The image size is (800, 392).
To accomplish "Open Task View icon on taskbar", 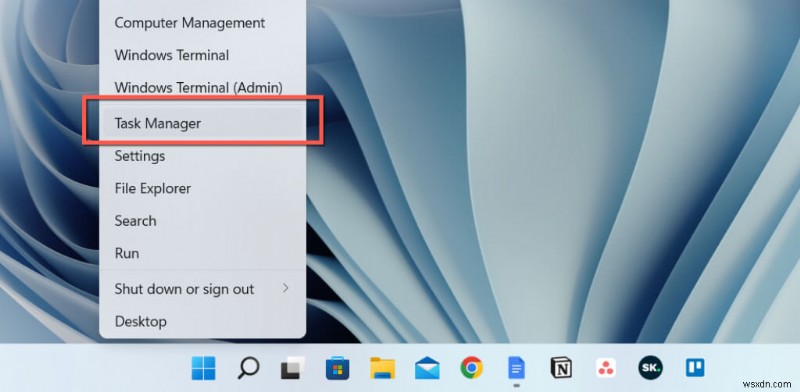I will (293, 368).
